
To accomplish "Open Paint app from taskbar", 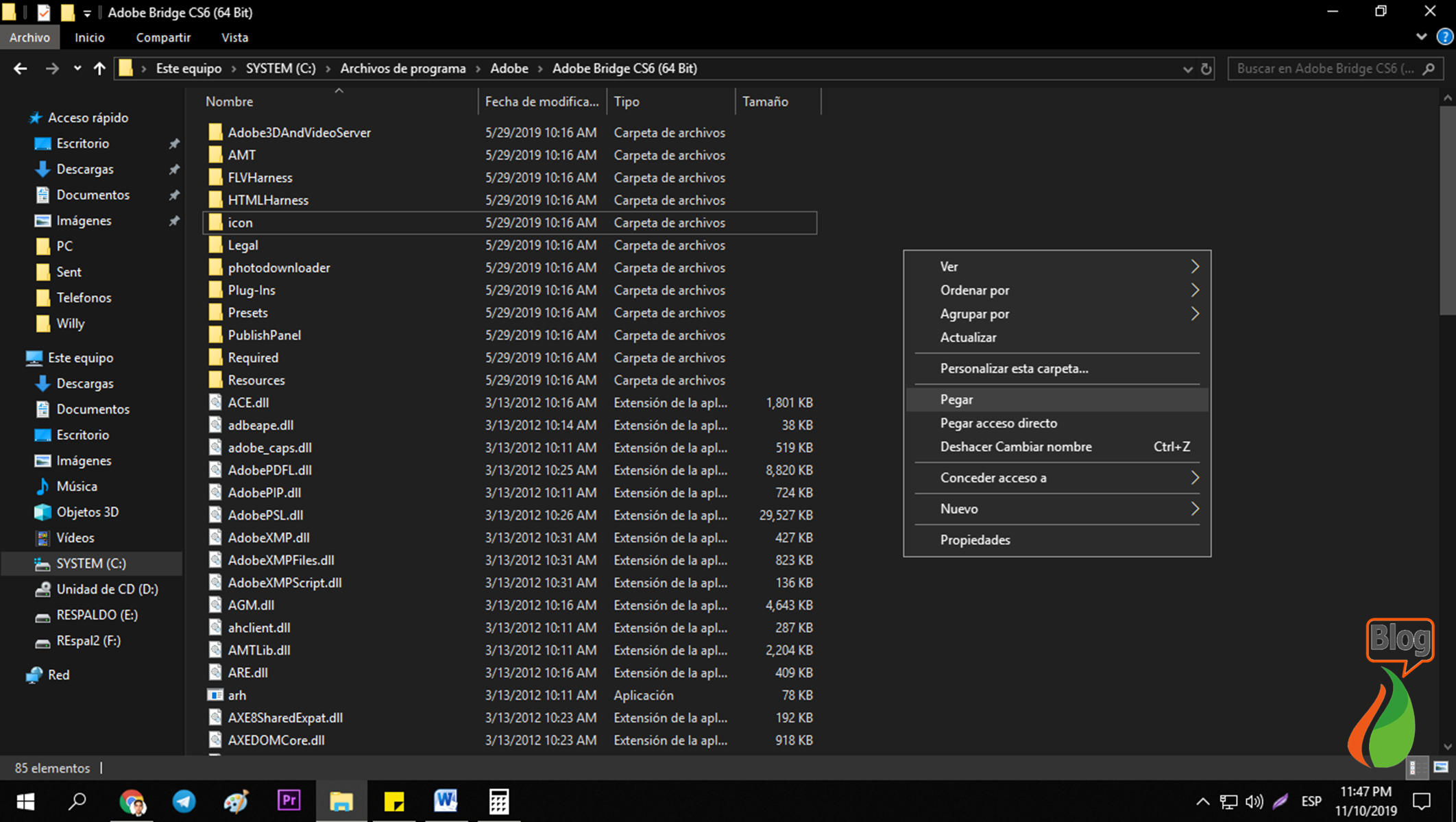I will point(236,801).
